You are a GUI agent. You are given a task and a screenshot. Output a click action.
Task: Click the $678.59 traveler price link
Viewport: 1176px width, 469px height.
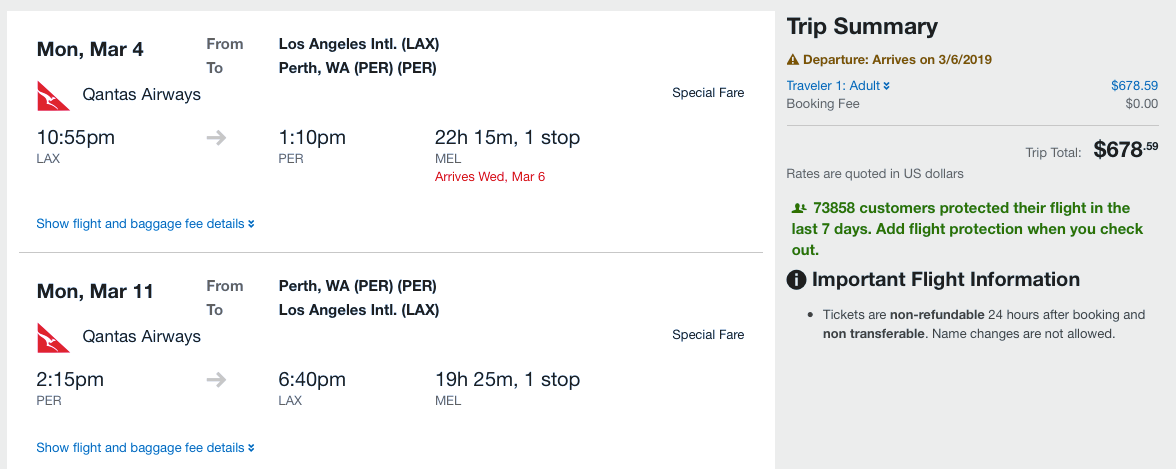point(1134,86)
